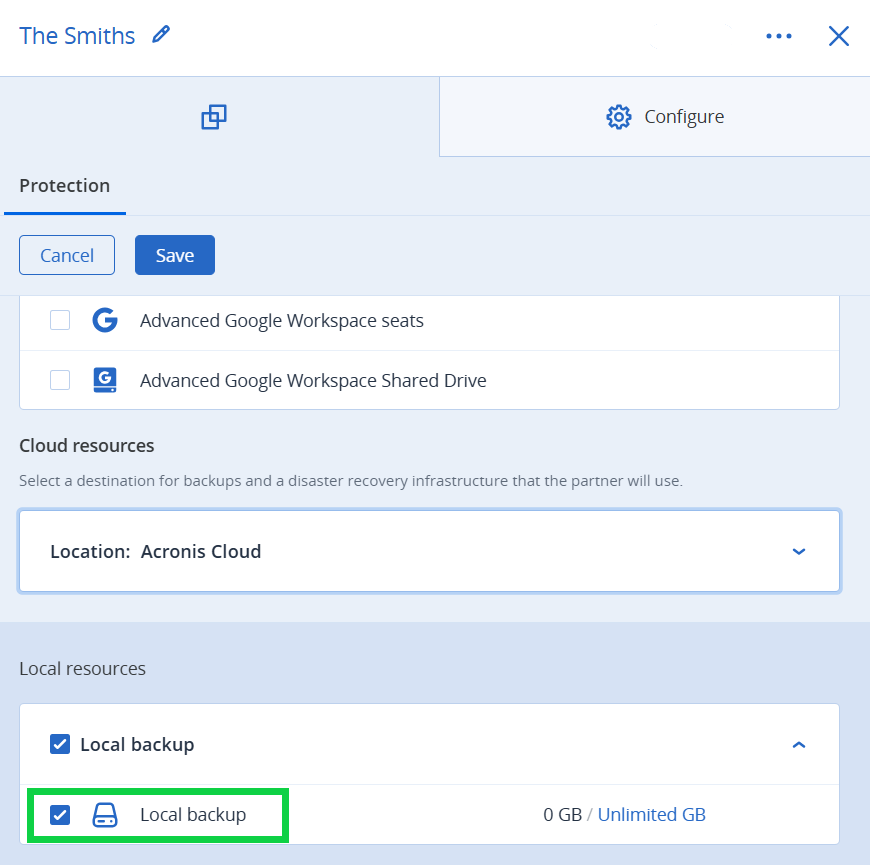
Task: Enable Advanced Google Workspace Shared Drive
Action: pyautogui.click(x=60, y=380)
